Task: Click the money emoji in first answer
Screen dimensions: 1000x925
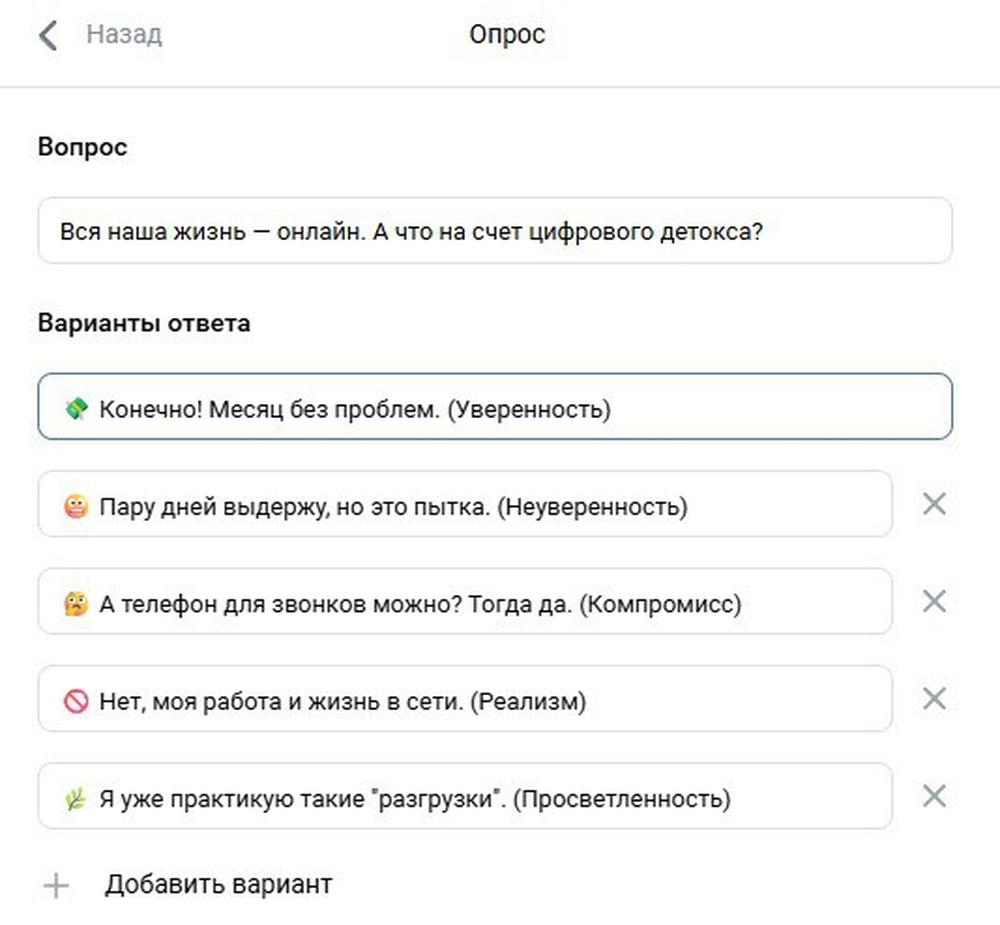Action: pyautogui.click(x=76, y=408)
